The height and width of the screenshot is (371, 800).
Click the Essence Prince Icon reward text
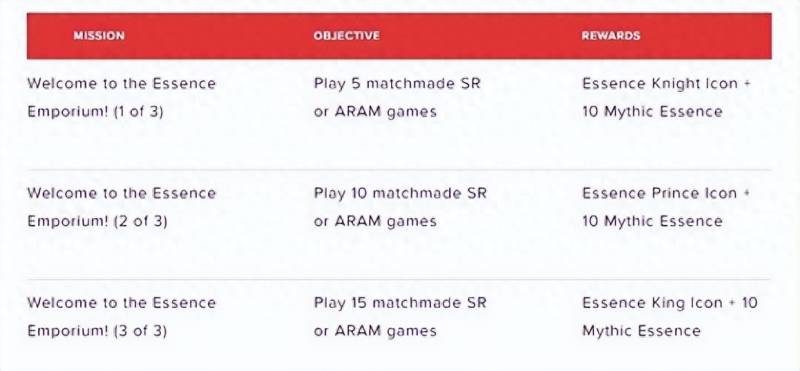659,193
